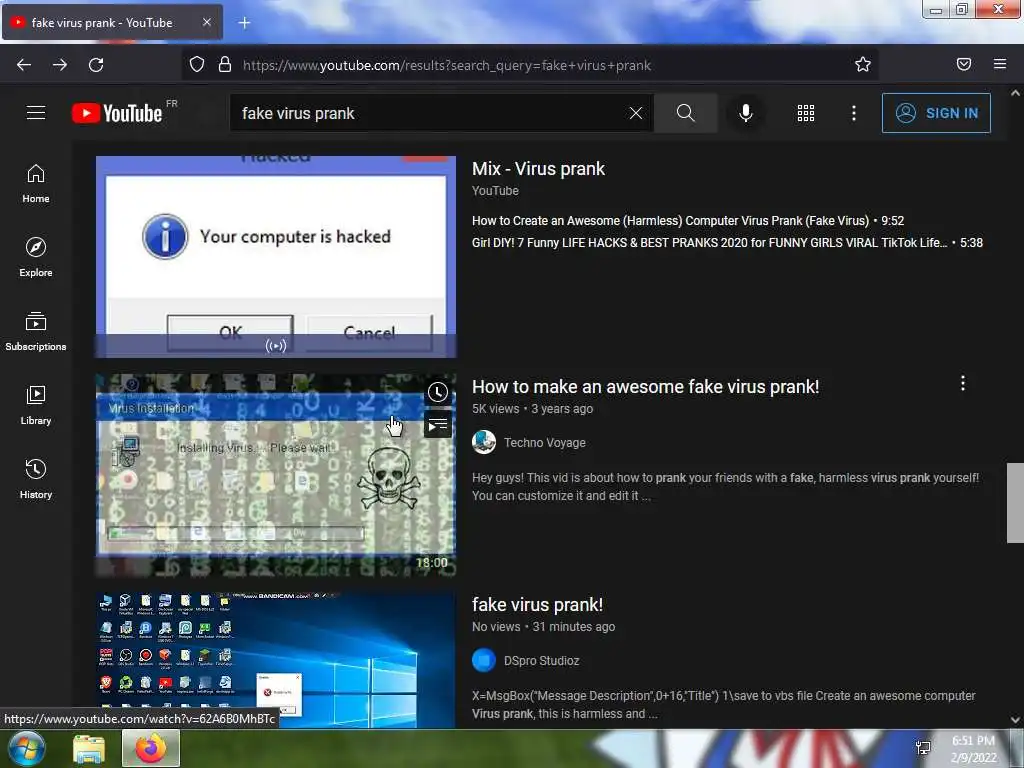
Task: Open the 'Your computer is hacked' mix thumbnail
Action: pyautogui.click(x=276, y=257)
